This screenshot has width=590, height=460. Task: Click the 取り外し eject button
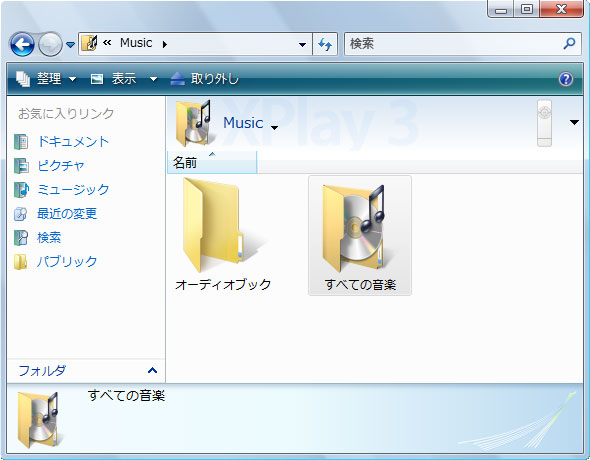(x=204, y=79)
